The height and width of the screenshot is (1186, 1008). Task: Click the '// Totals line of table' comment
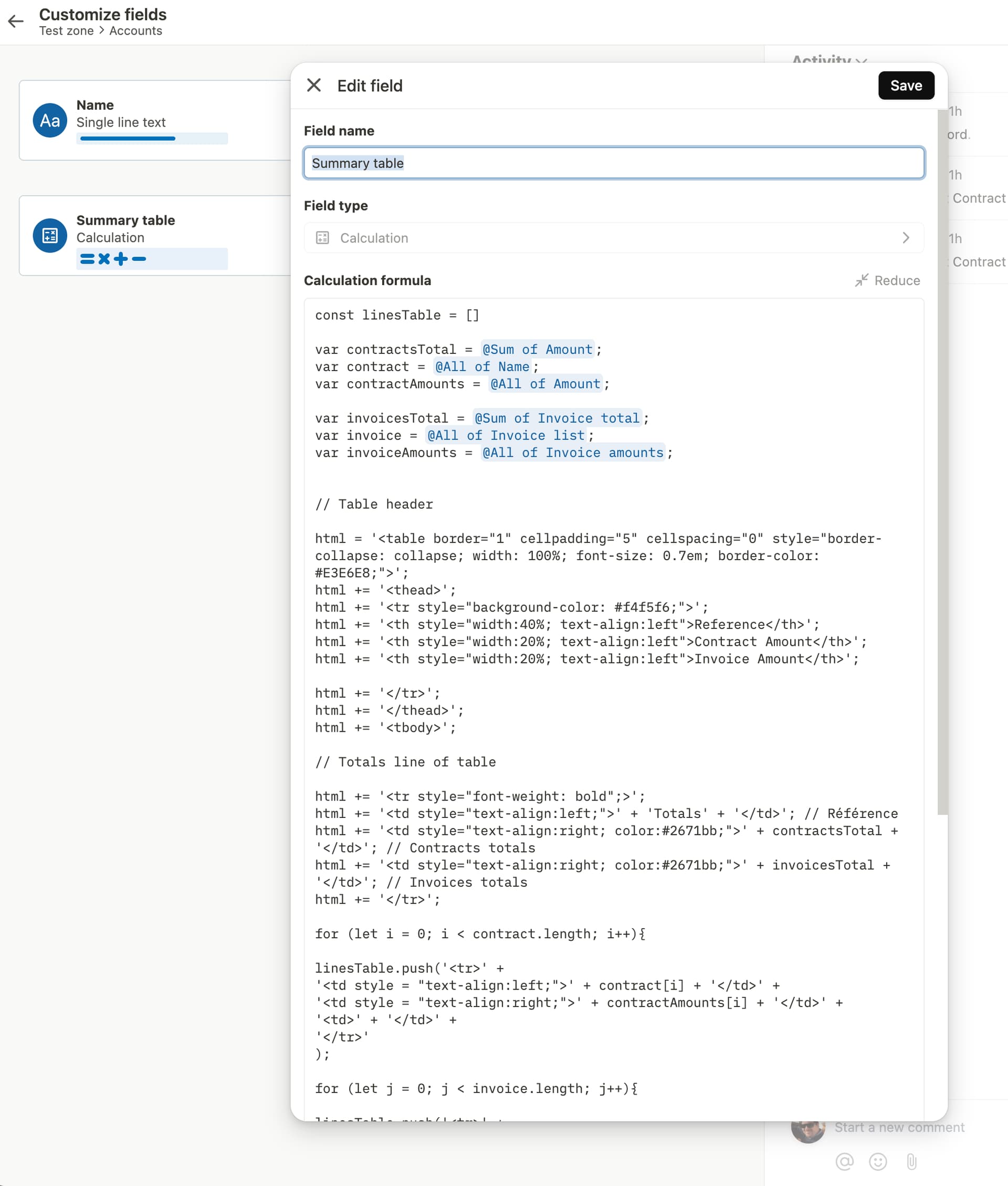pyautogui.click(x=405, y=762)
